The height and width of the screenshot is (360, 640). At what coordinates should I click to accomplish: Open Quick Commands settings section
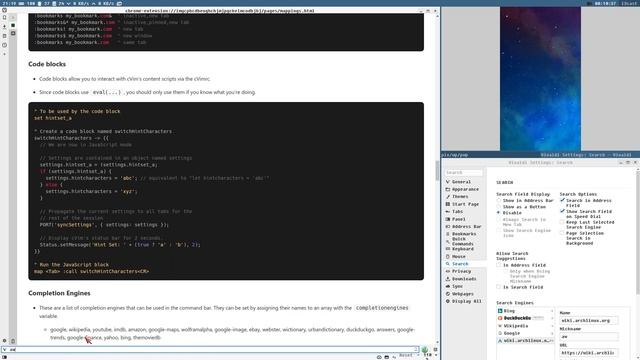[x=462, y=241]
